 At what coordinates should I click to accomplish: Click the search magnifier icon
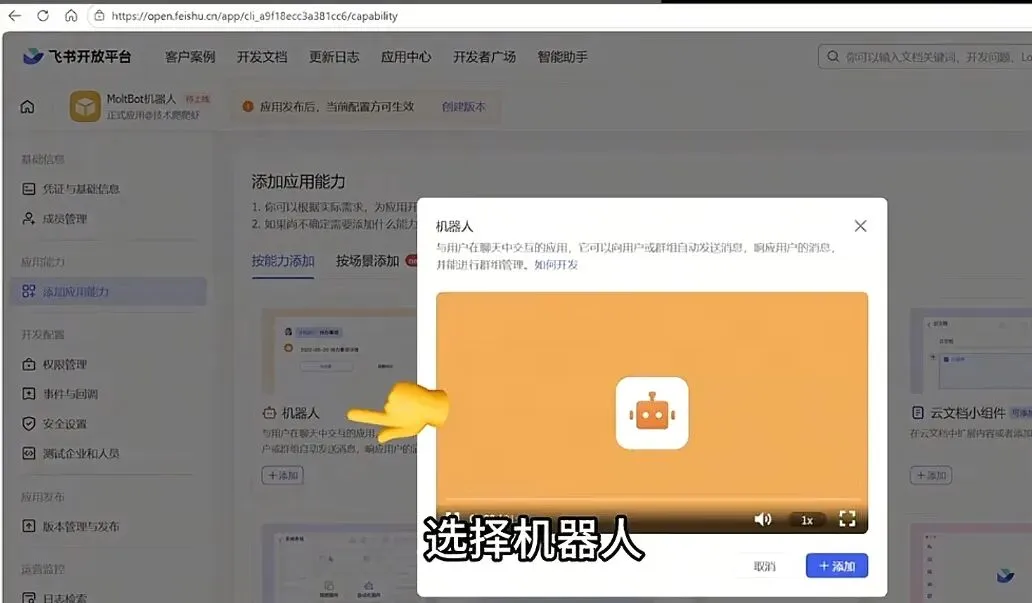click(x=833, y=57)
